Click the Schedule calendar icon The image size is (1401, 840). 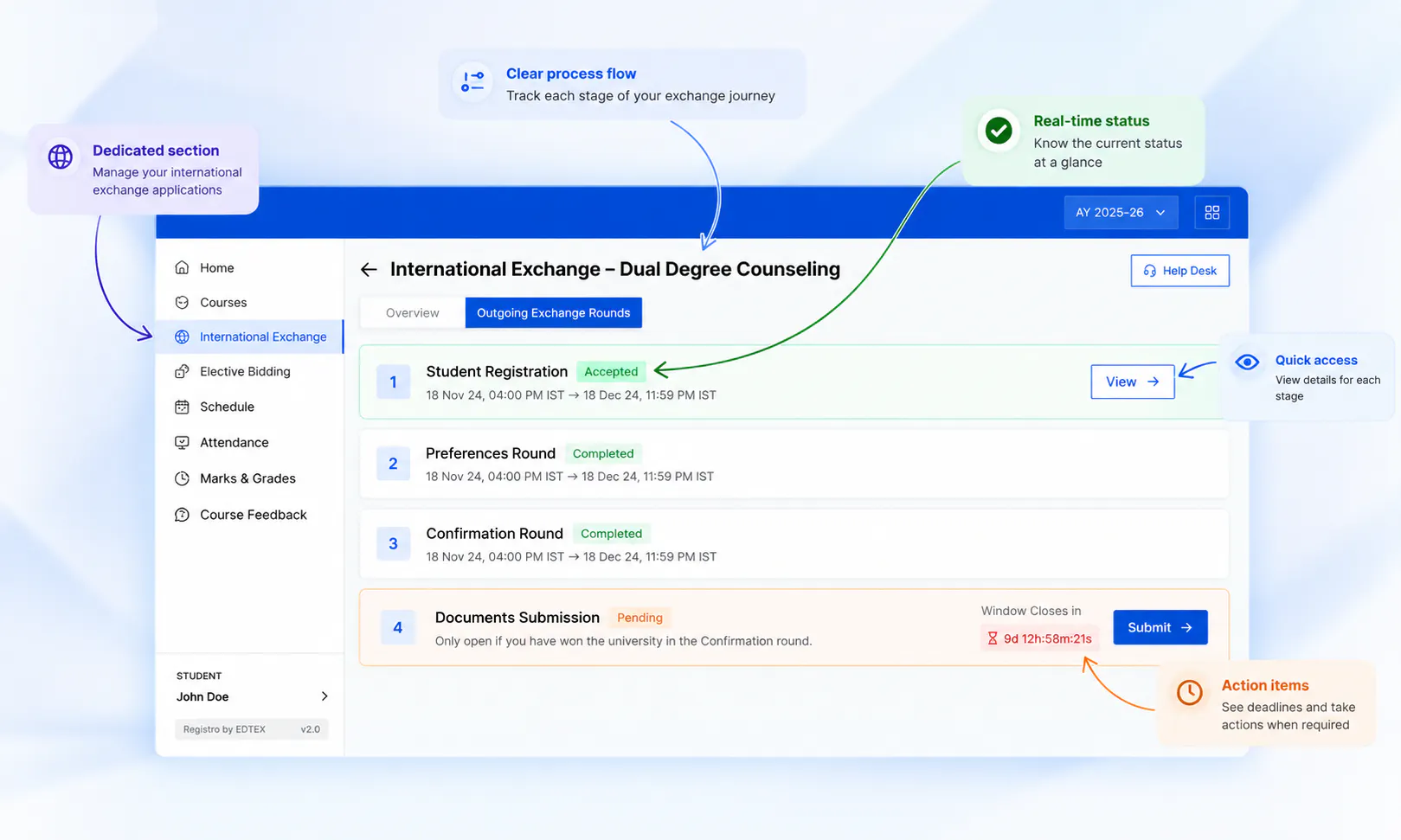(182, 407)
